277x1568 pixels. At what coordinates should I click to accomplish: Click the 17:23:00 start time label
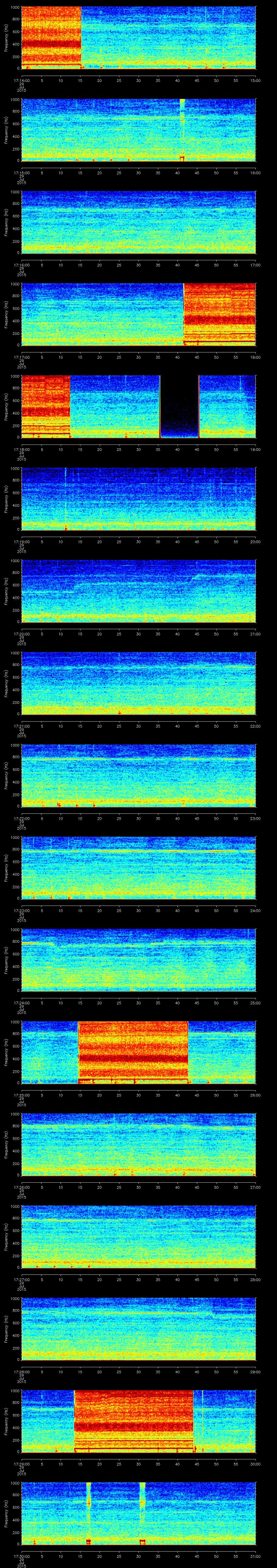coord(21,910)
